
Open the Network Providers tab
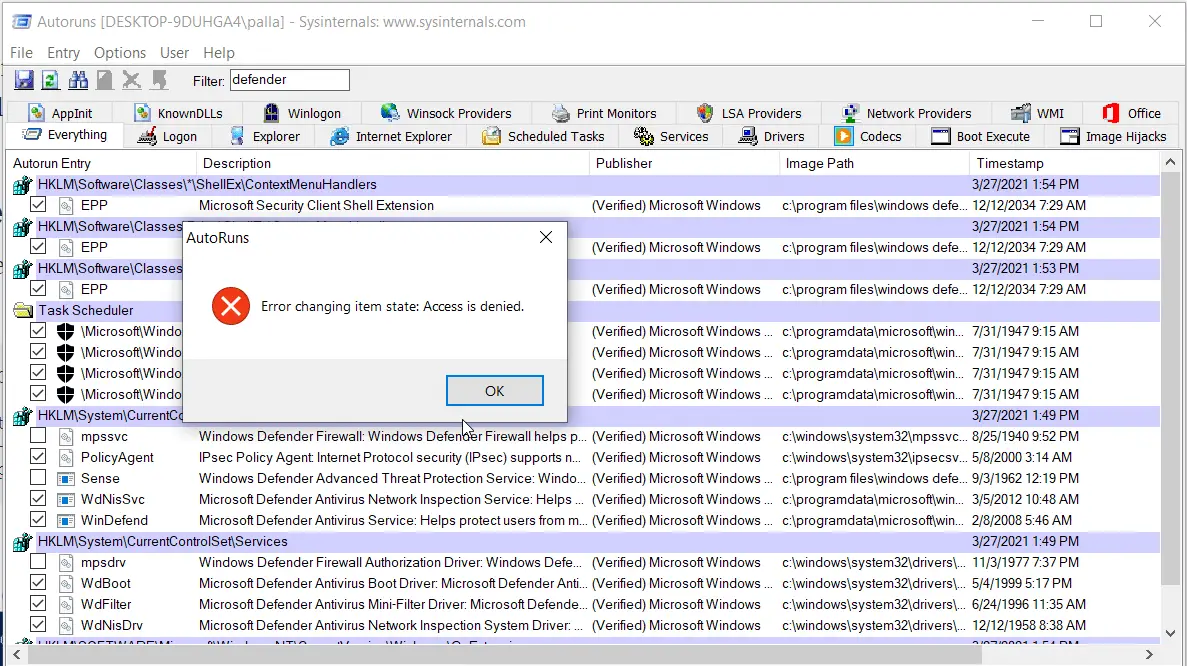point(906,113)
